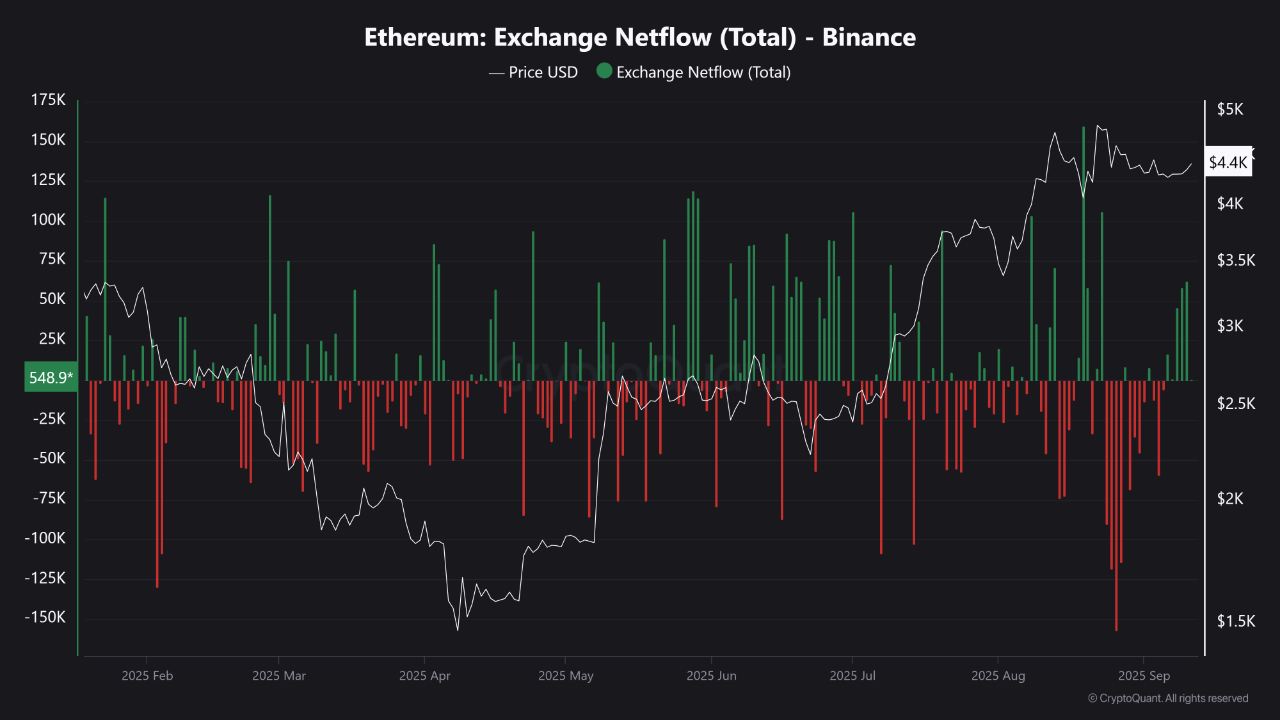1280x720 pixels.
Task: Select the 2025 May axis label
Action: point(566,676)
